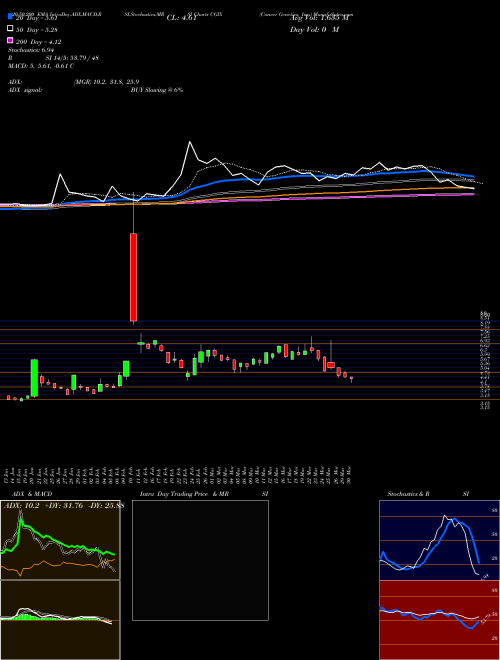The width and height of the screenshot is (500, 660).
Task: Click the white 50 Day EMA legend swatch
Action: tap(10, 29)
